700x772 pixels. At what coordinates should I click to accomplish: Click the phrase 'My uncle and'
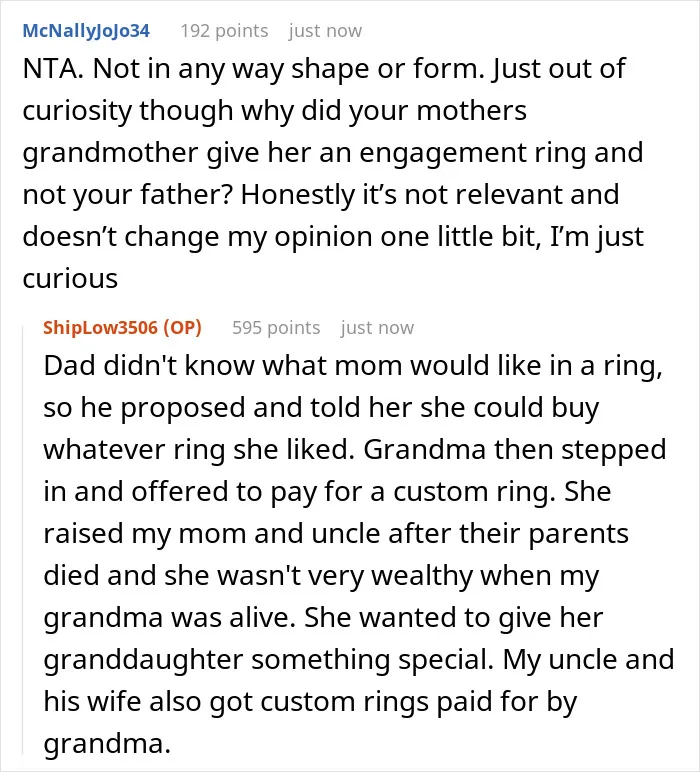[x=588, y=660]
